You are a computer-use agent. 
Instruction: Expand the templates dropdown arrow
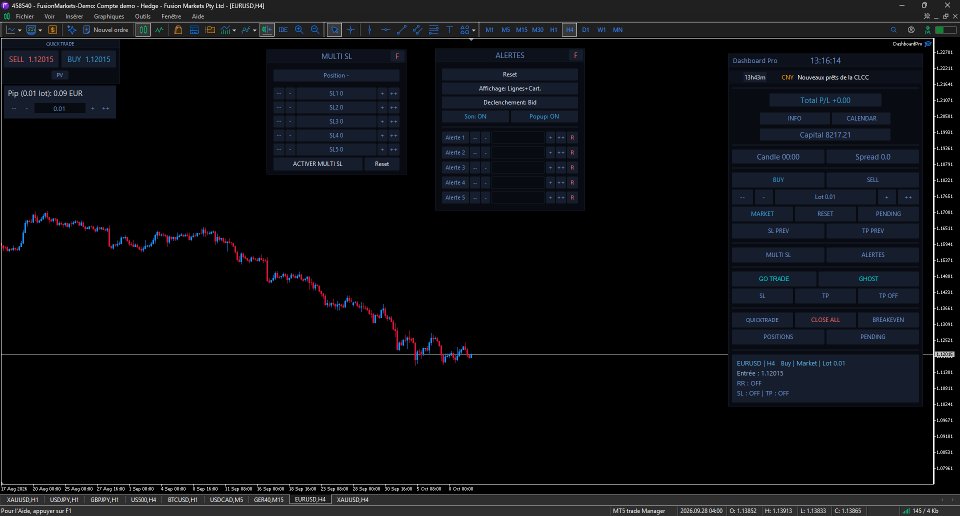coord(40,30)
